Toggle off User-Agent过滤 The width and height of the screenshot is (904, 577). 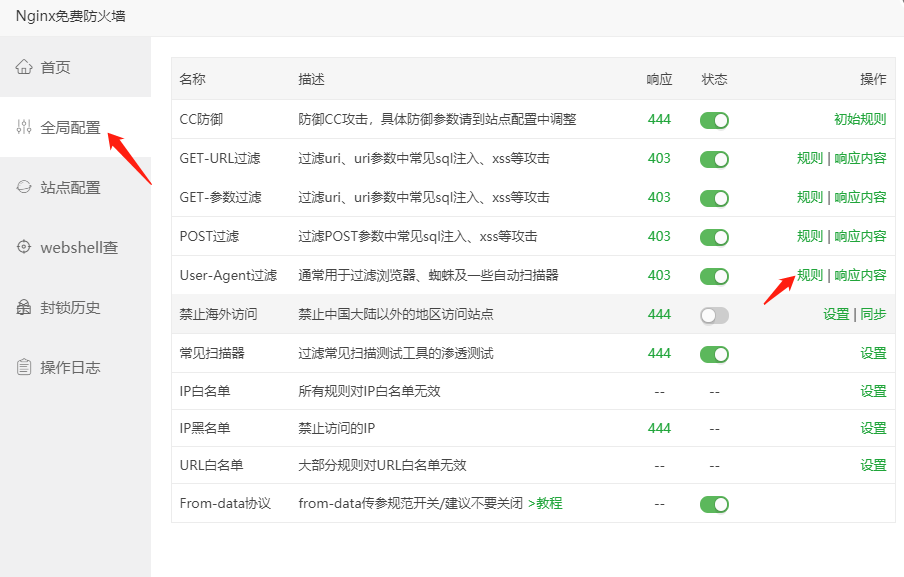pyautogui.click(x=713, y=275)
